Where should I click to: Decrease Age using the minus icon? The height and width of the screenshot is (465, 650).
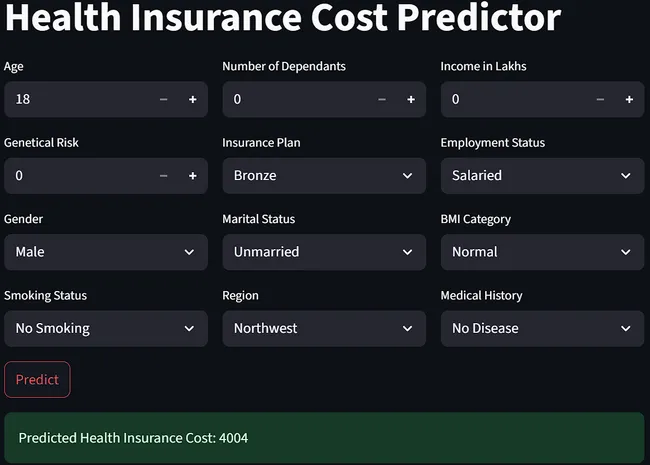click(x=164, y=99)
